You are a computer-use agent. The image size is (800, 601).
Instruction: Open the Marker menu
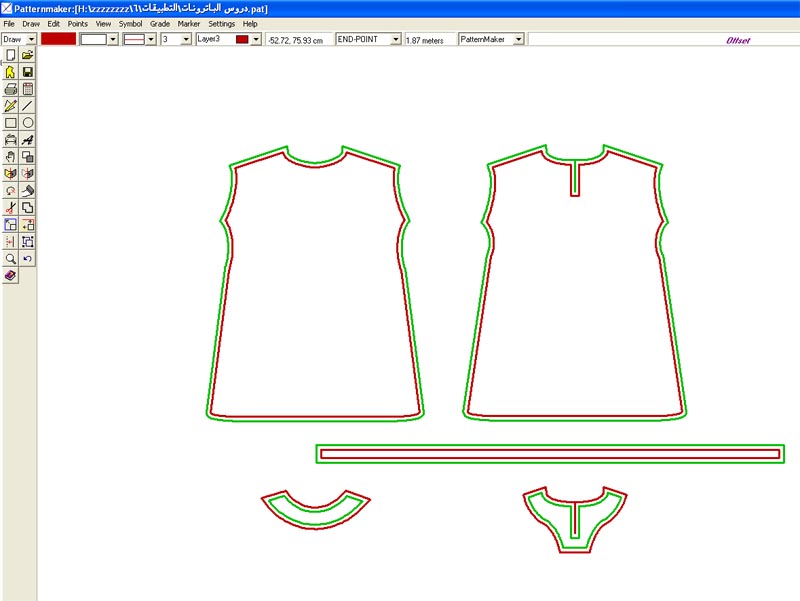pyautogui.click(x=189, y=23)
